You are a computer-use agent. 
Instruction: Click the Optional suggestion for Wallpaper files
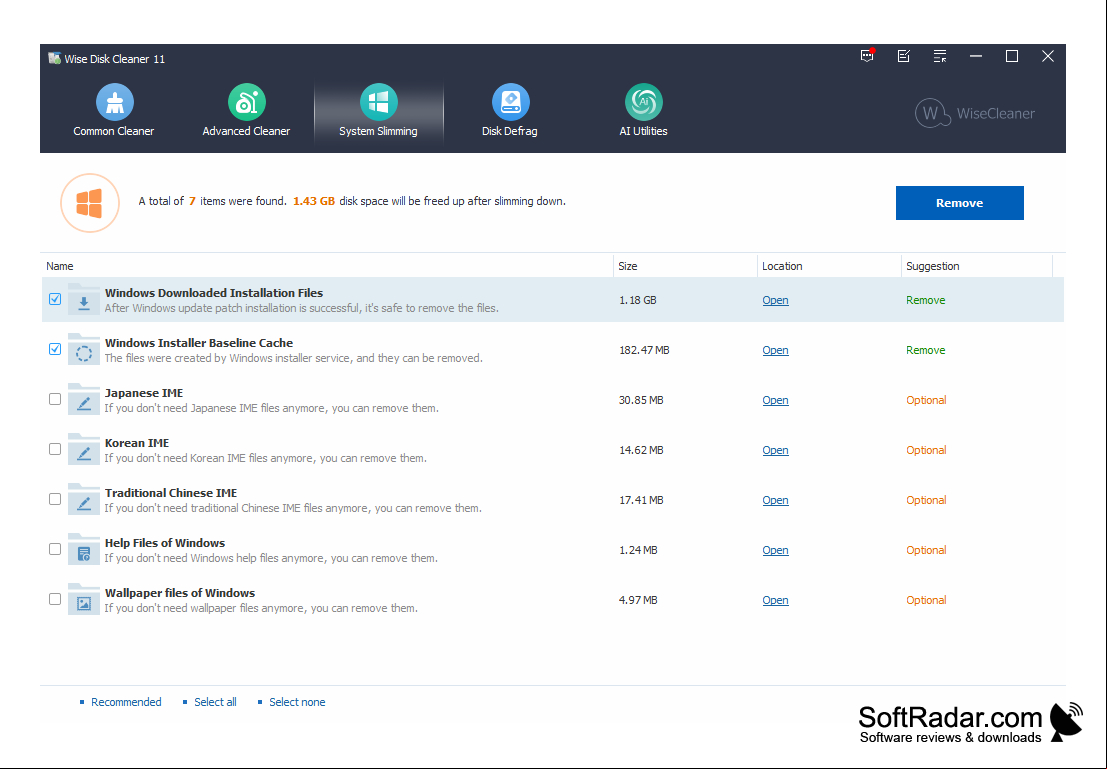pos(926,600)
